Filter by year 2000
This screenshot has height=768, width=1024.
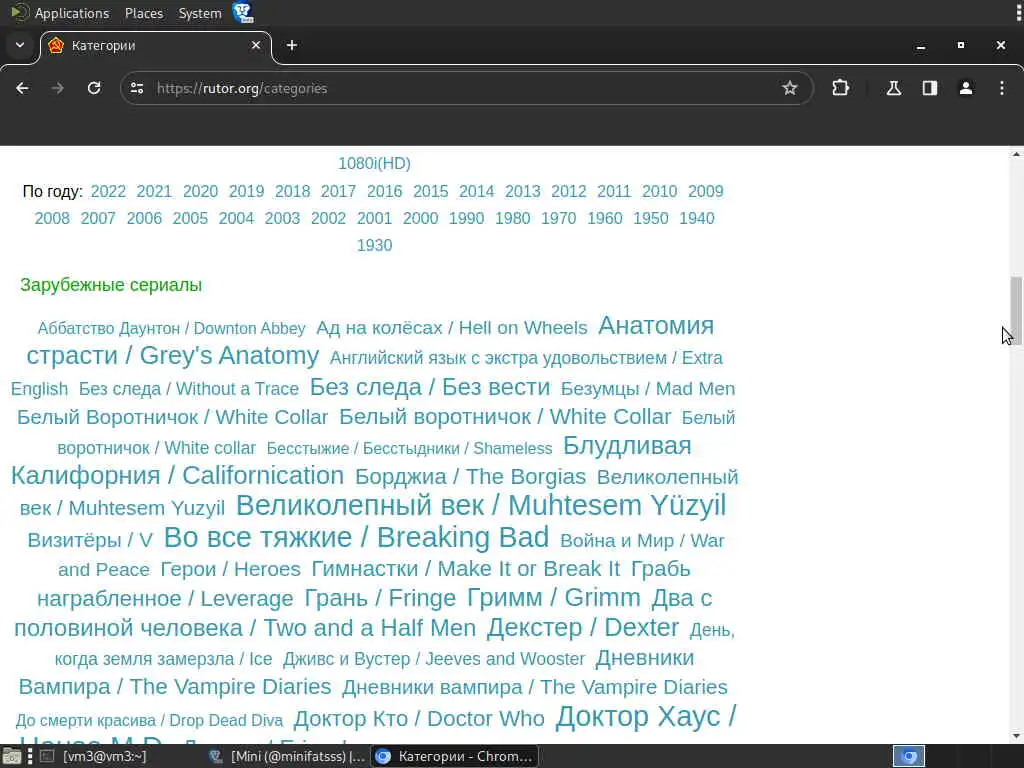point(421,218)
